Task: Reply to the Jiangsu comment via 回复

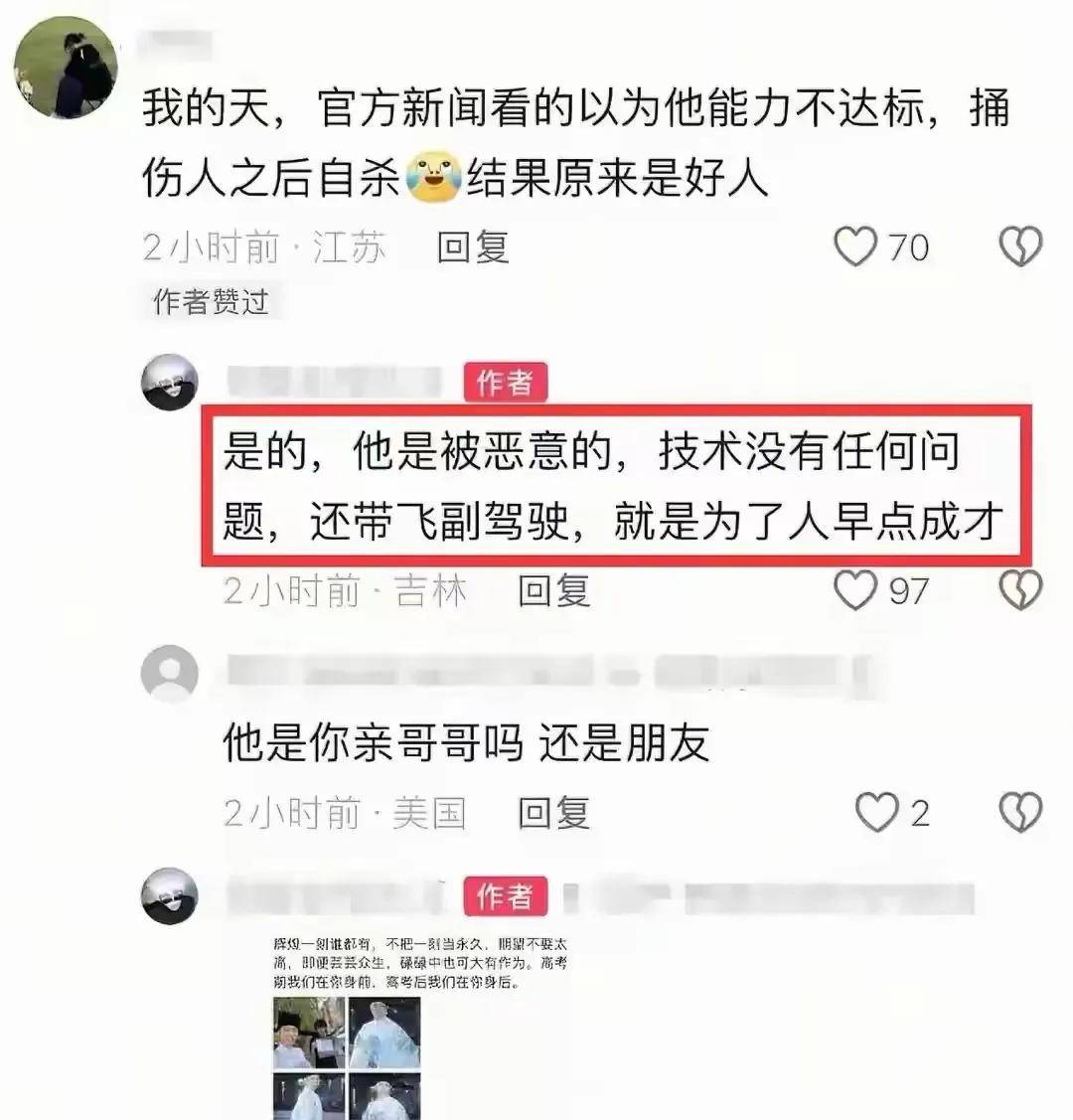Action: pos(473,247)
